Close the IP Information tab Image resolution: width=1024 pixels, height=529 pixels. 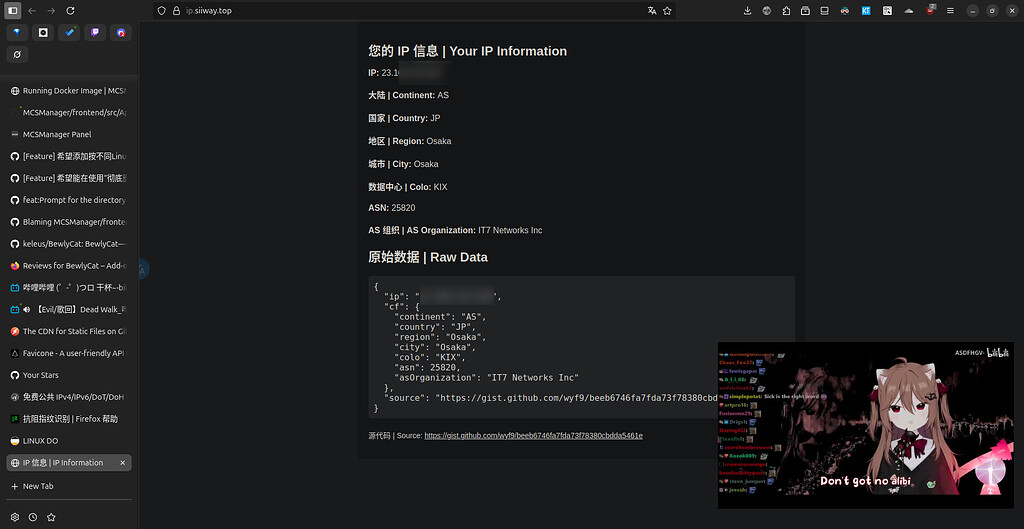[122, 463]
